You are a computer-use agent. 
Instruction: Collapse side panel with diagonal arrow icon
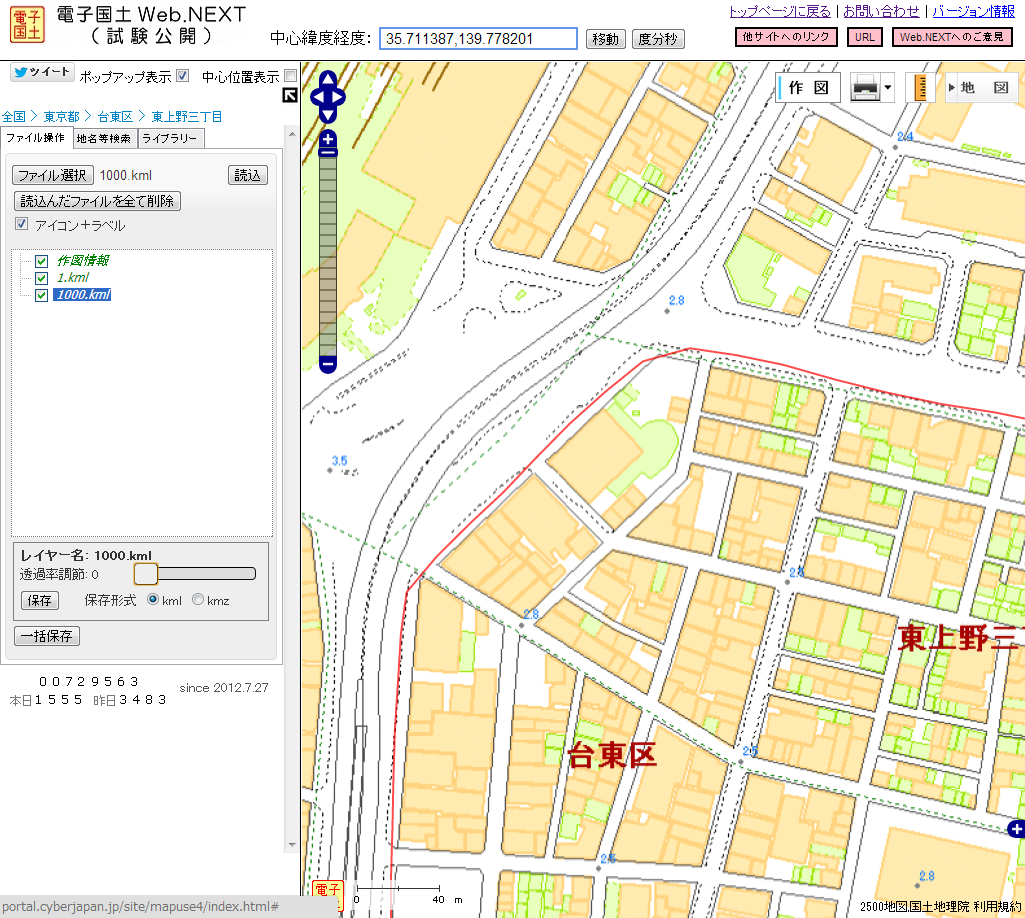pos(290,95)
